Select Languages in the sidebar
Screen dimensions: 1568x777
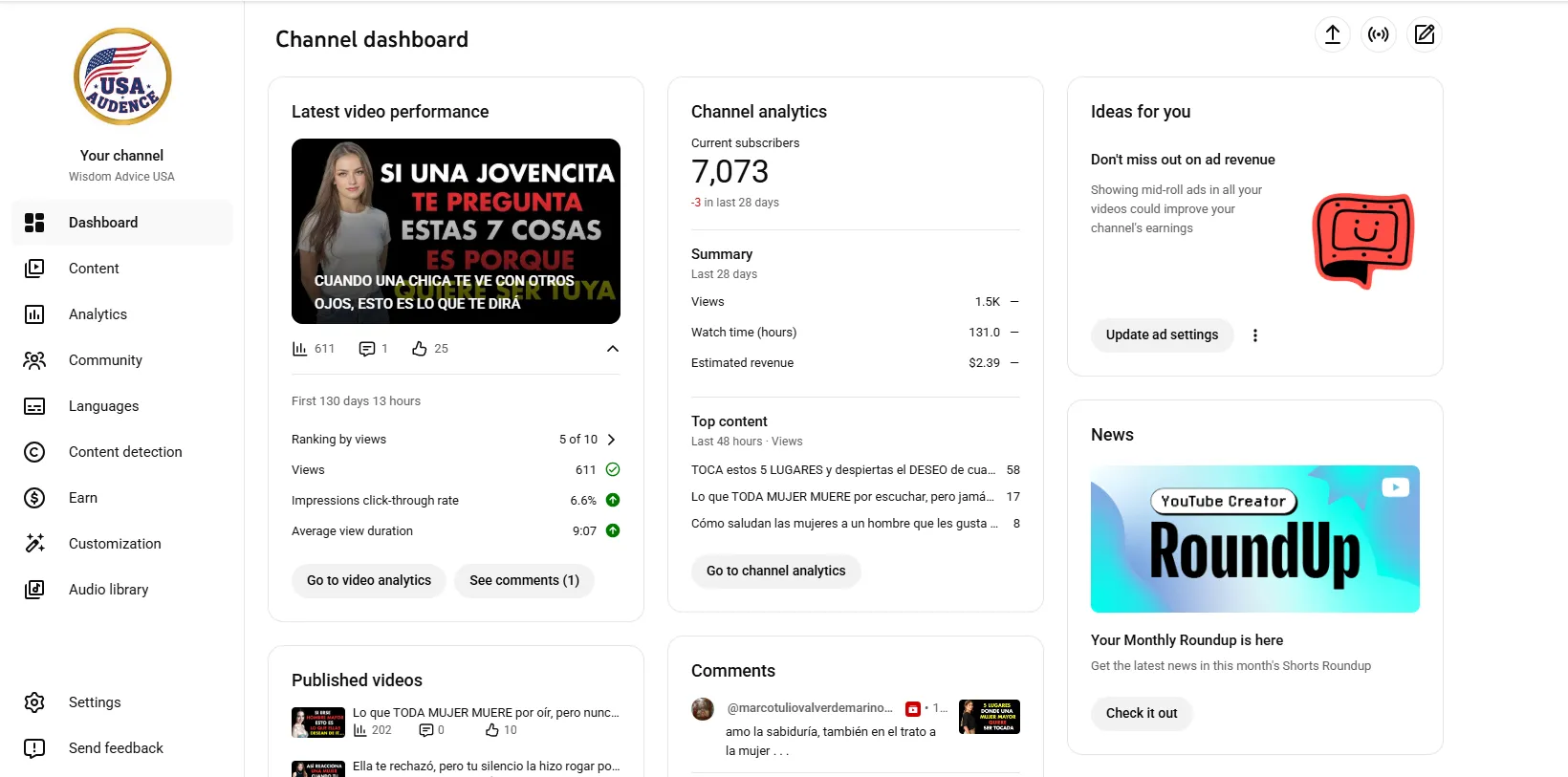(122, 406)
